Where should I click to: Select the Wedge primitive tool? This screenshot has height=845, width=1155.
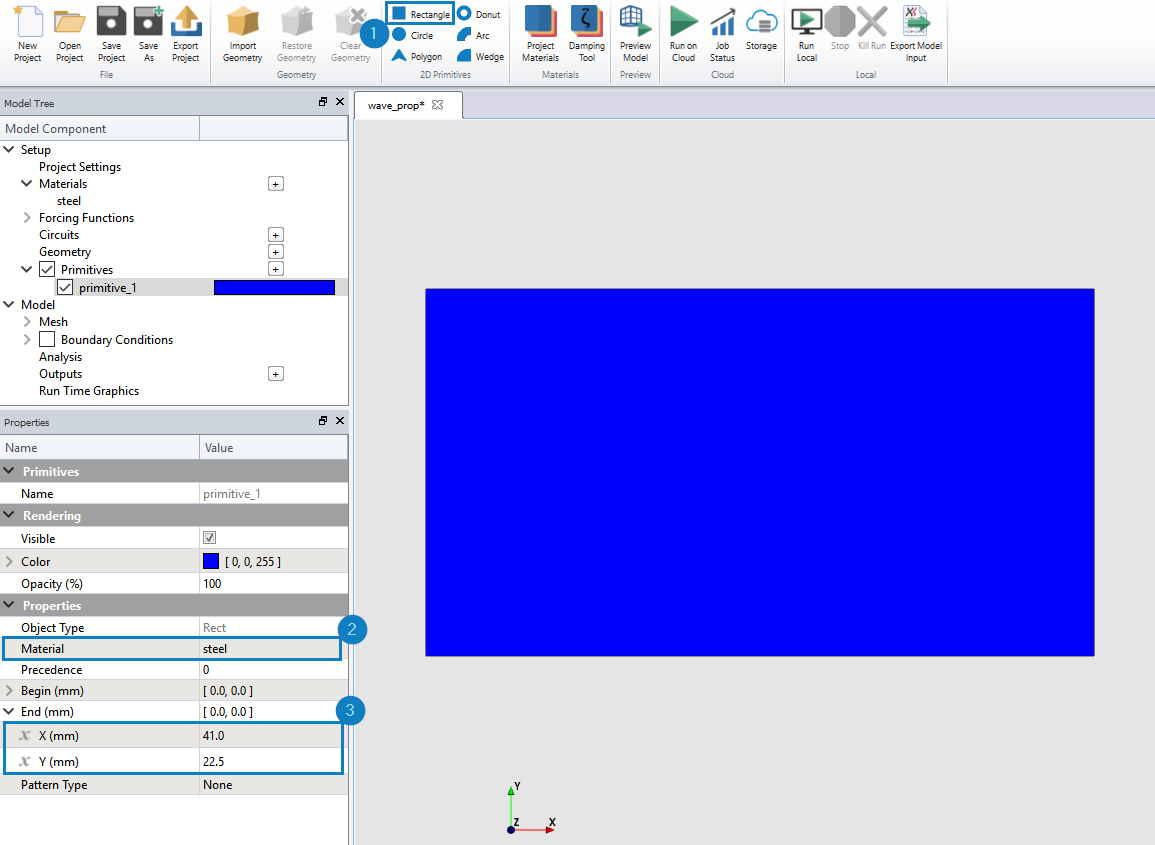480,56
